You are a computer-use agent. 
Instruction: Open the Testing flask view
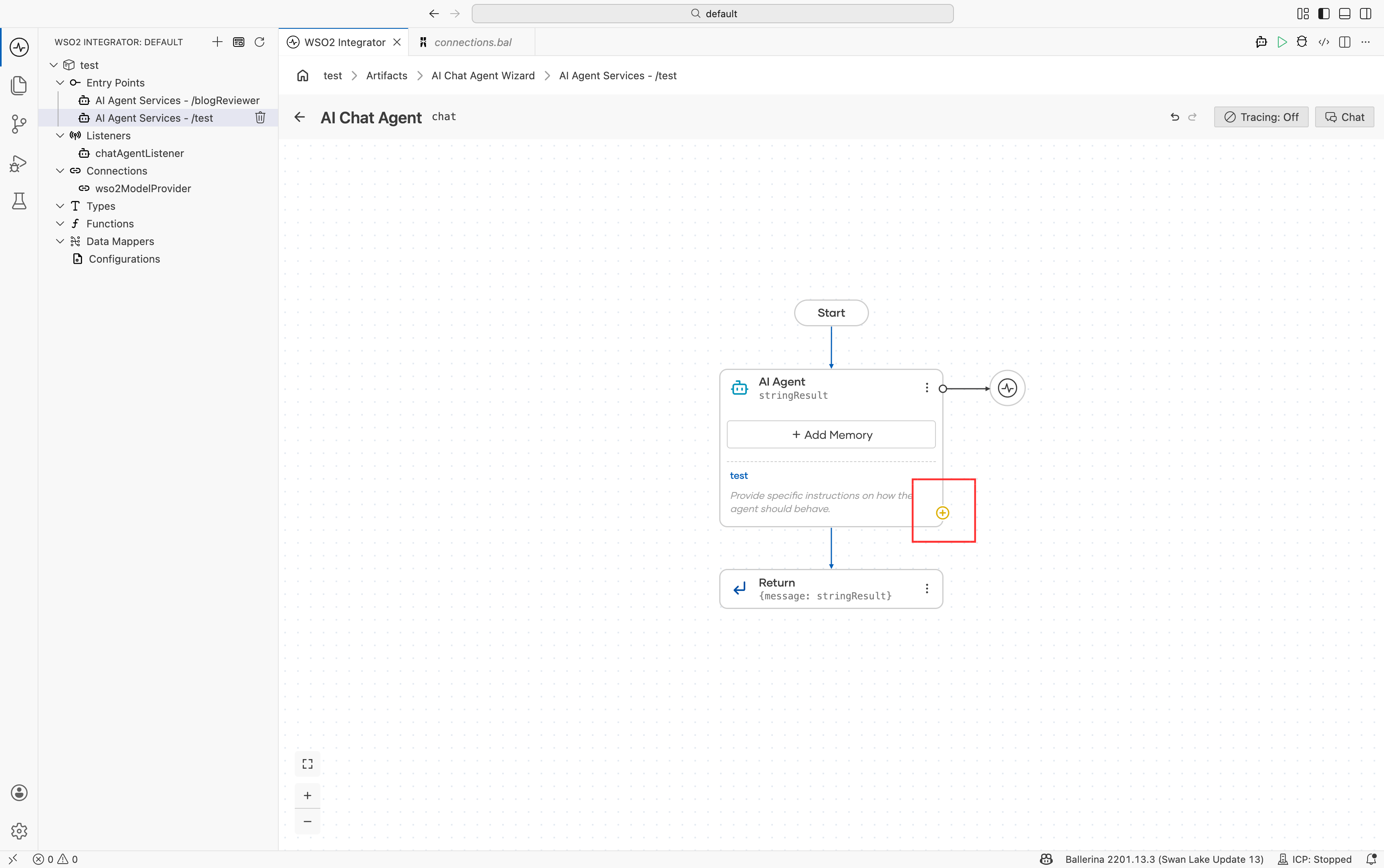[x=19, y=201]
